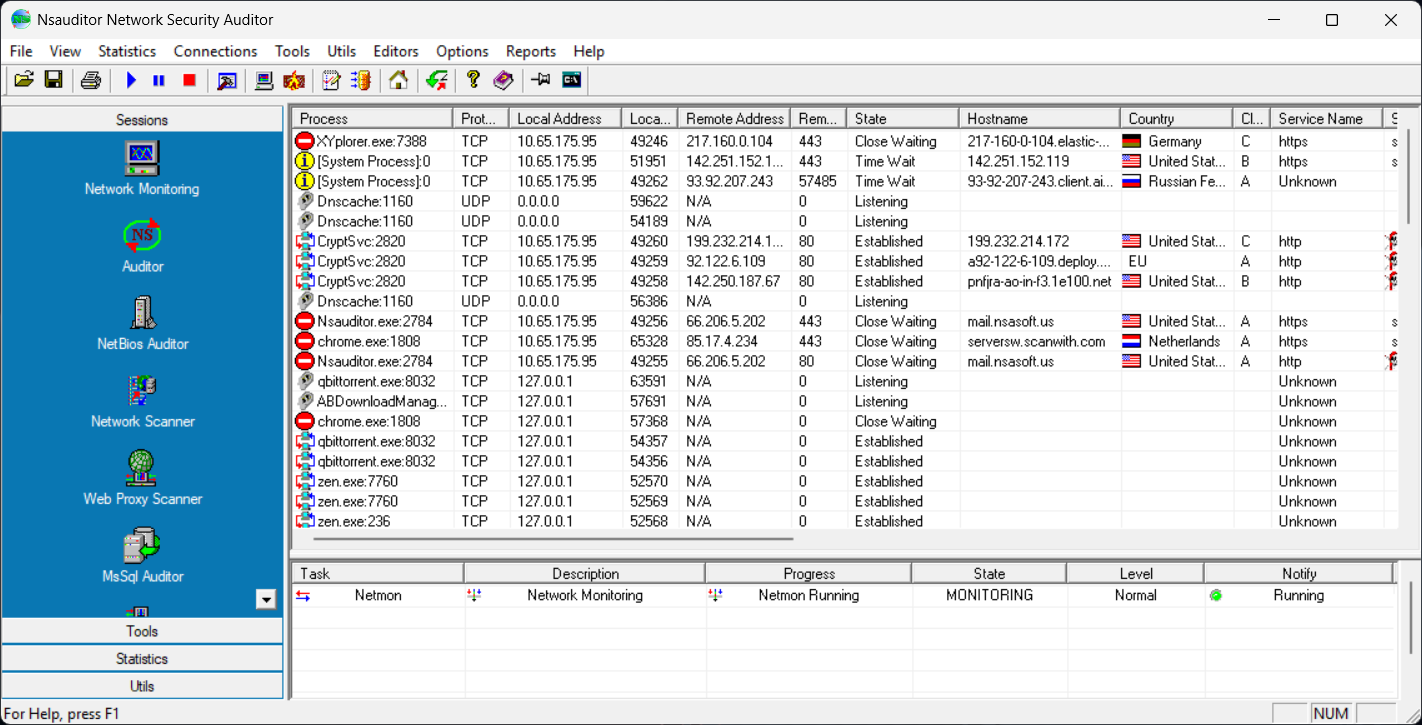Screen dimensions: 1422x725
Task: Open the Auditor session icon
Action: (x=142, y=246)
